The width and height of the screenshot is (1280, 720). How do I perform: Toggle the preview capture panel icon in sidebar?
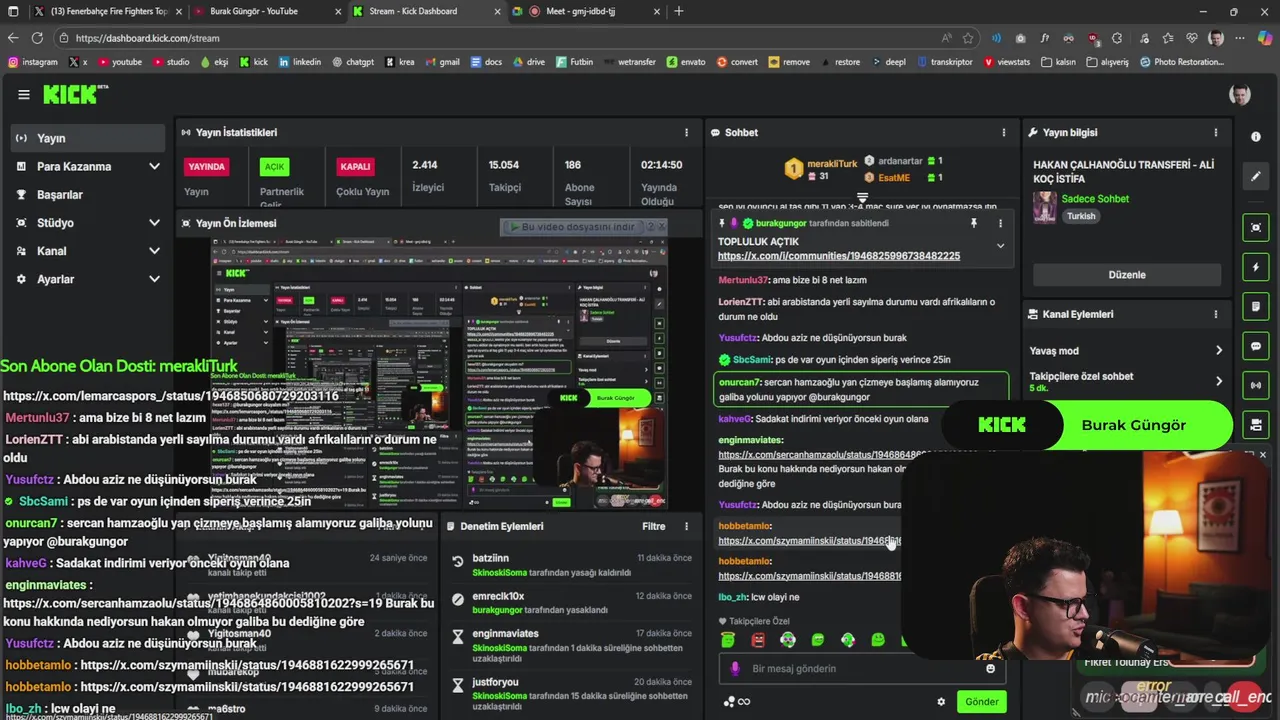[1256, 227]
